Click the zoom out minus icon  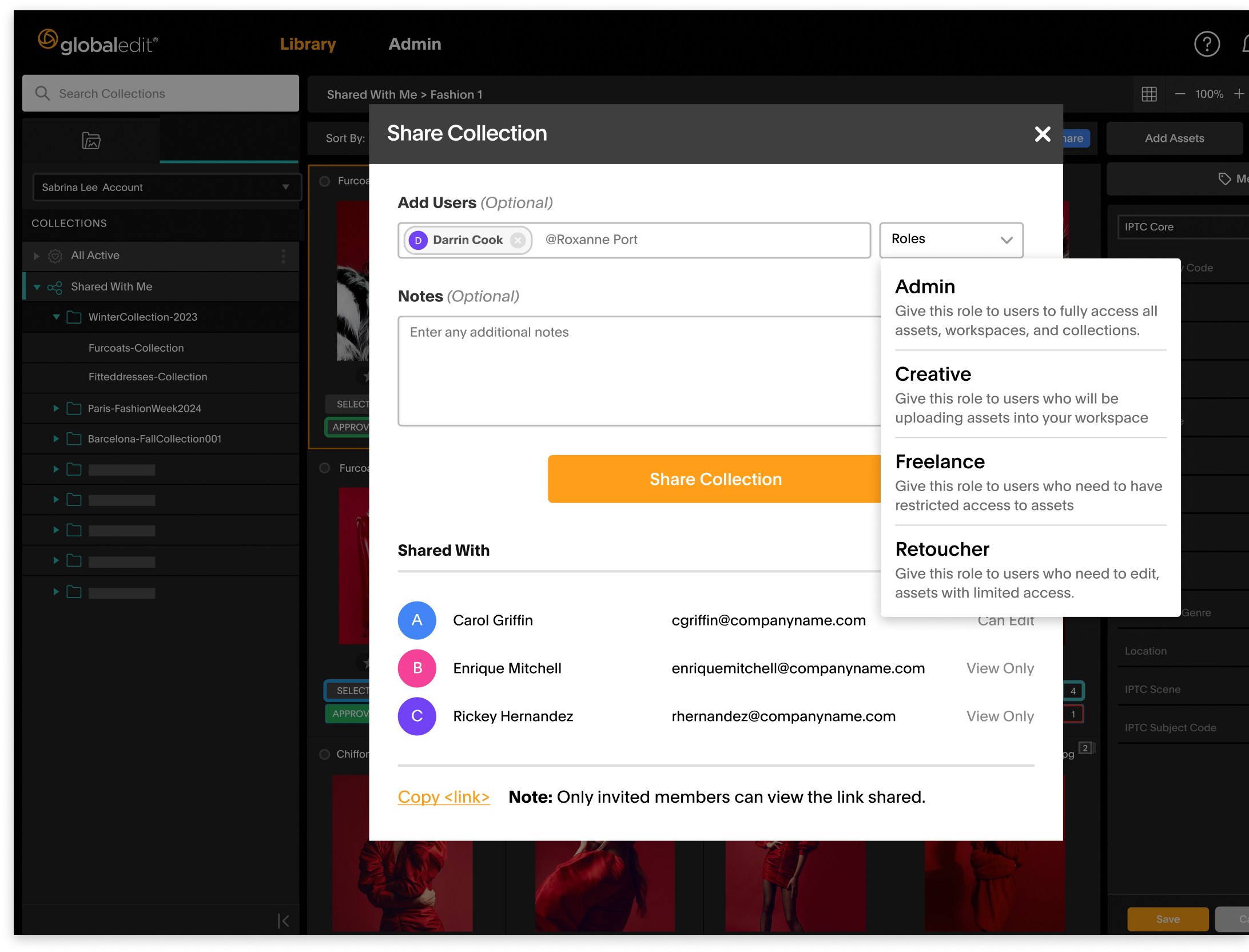(1179, 94)
